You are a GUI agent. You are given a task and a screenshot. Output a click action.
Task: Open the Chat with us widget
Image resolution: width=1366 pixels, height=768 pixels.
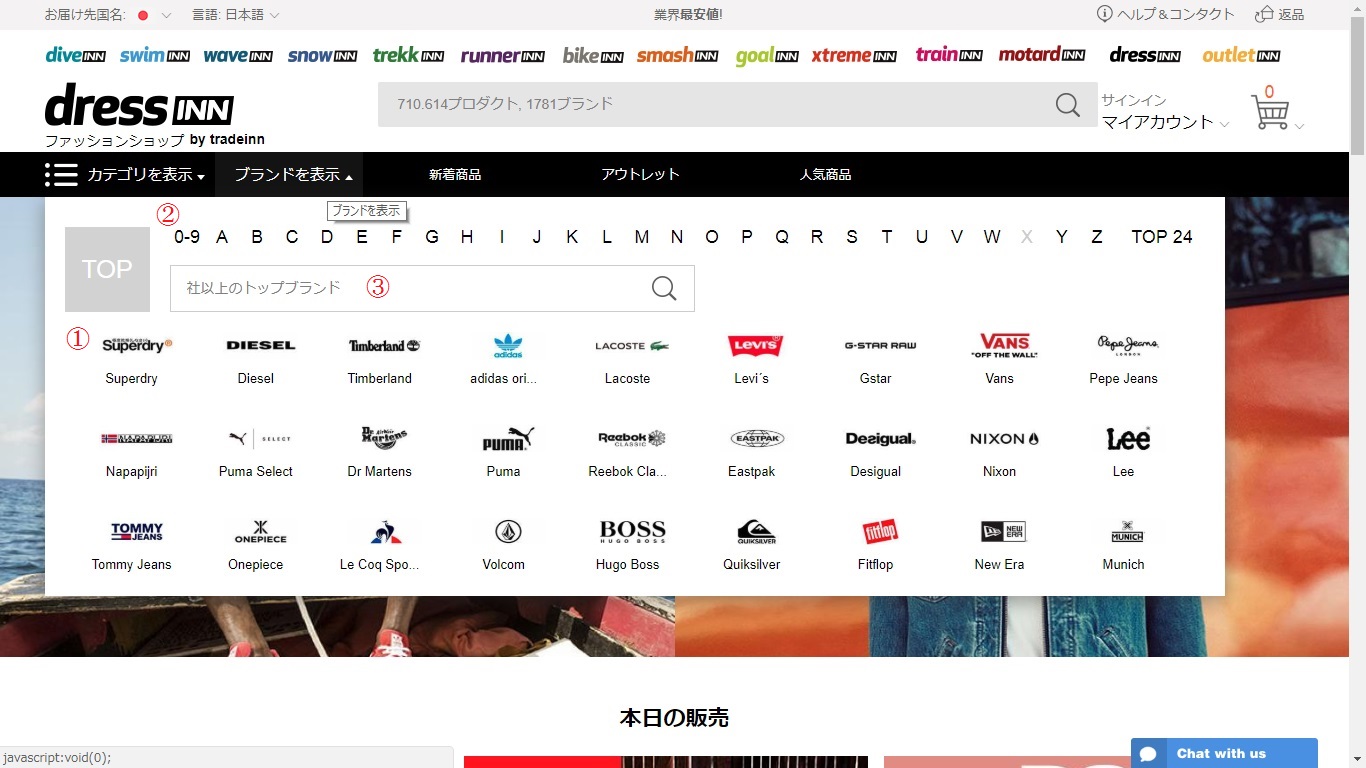point(1223,753)
